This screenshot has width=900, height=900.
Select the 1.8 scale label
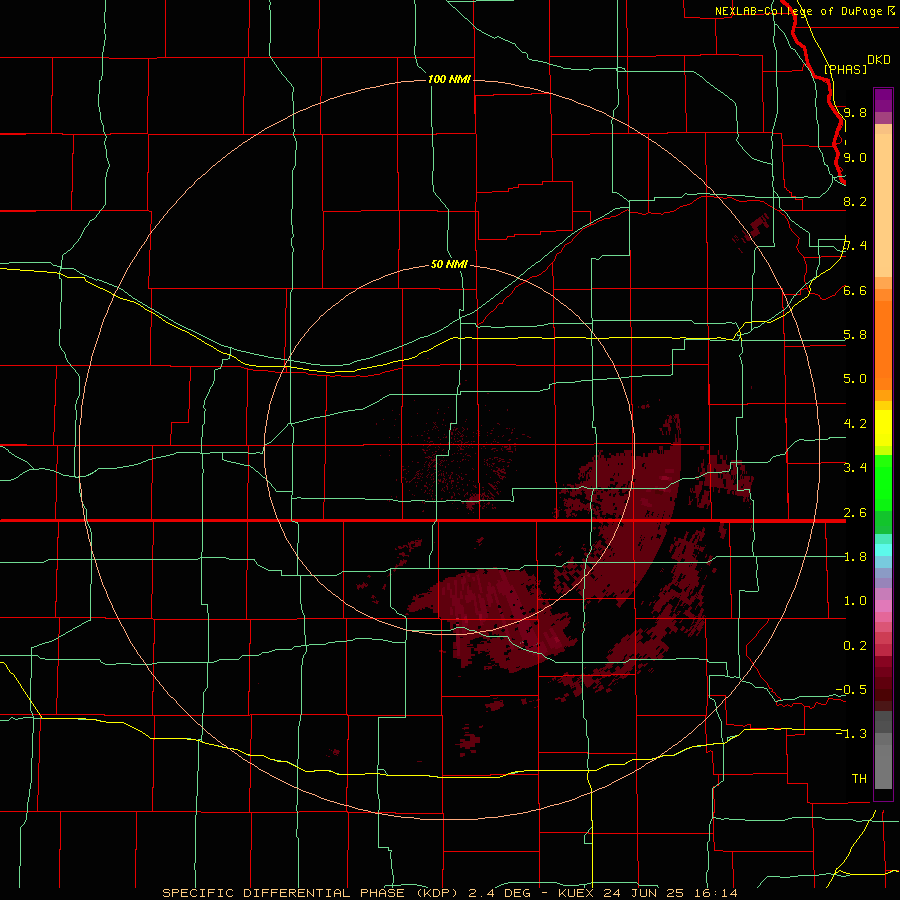855,557
